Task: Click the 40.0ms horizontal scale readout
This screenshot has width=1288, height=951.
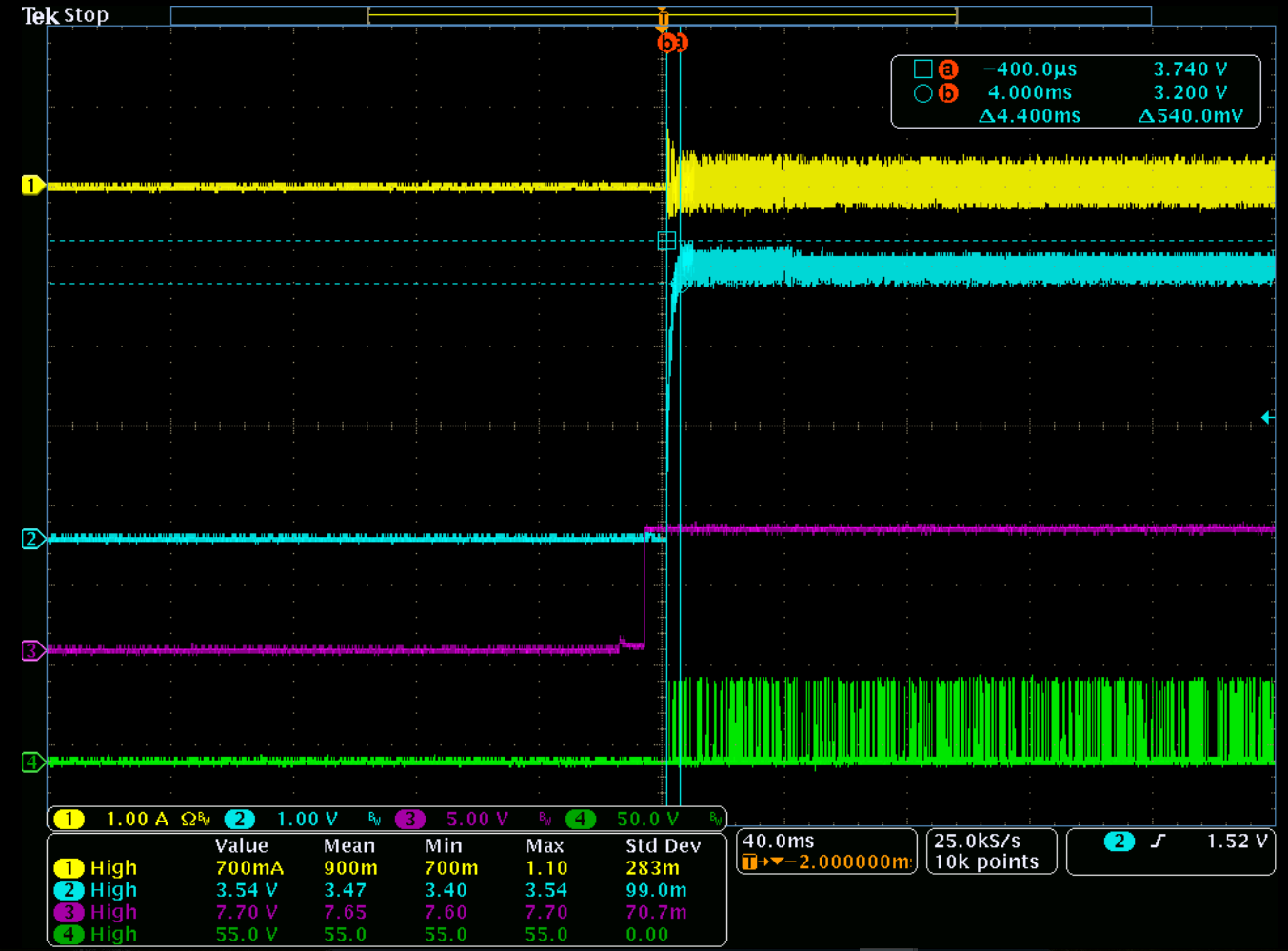Action: (x=779, y=841)
